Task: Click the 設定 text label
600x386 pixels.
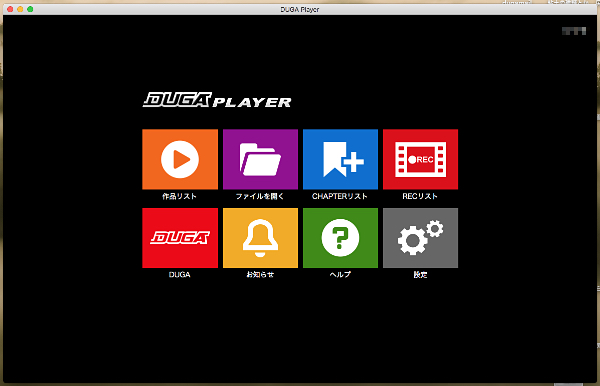Action: 420,275
